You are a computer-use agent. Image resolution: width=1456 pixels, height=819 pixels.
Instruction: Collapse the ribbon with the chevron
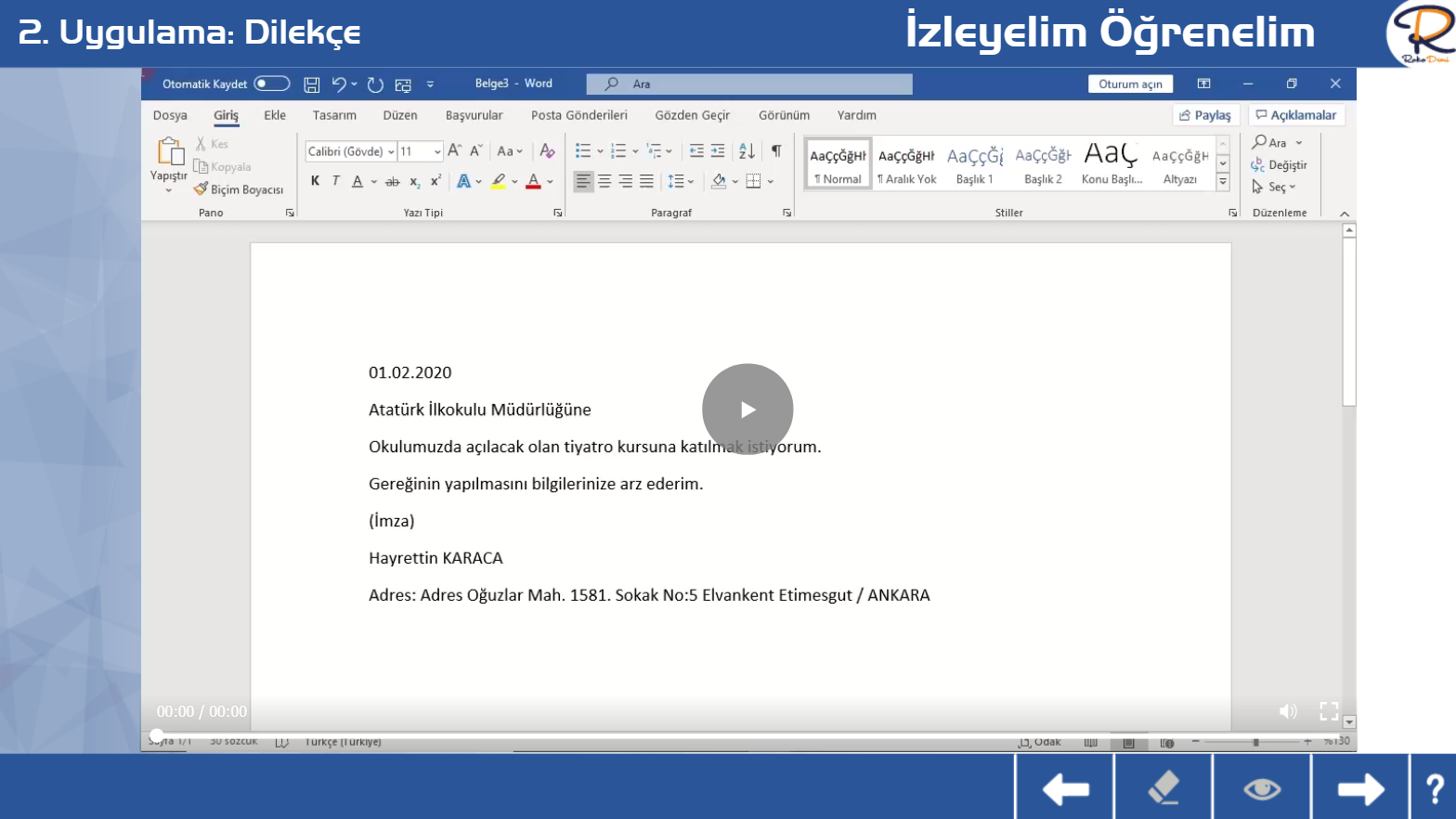(1344, 214)
